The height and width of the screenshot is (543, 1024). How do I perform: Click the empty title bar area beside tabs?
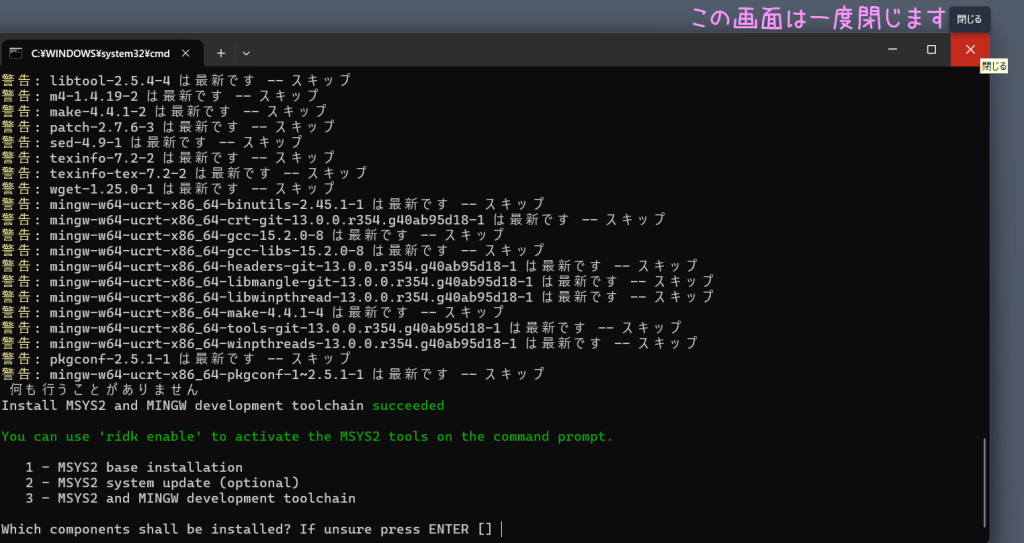pos(560,52)
